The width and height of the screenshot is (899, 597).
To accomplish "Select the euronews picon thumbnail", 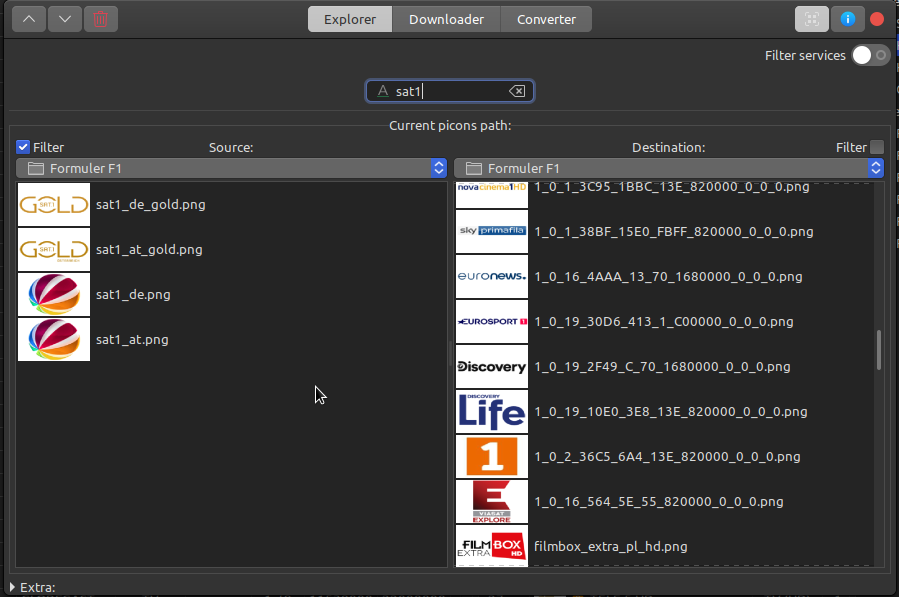I will pyautogui.click(x=492, y=276).
